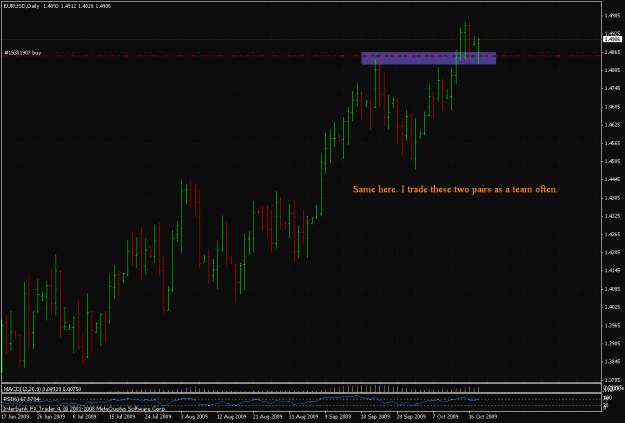Click the 1.4445 price scale label
The height and width of the screenshot is (423, 625).
612,179
